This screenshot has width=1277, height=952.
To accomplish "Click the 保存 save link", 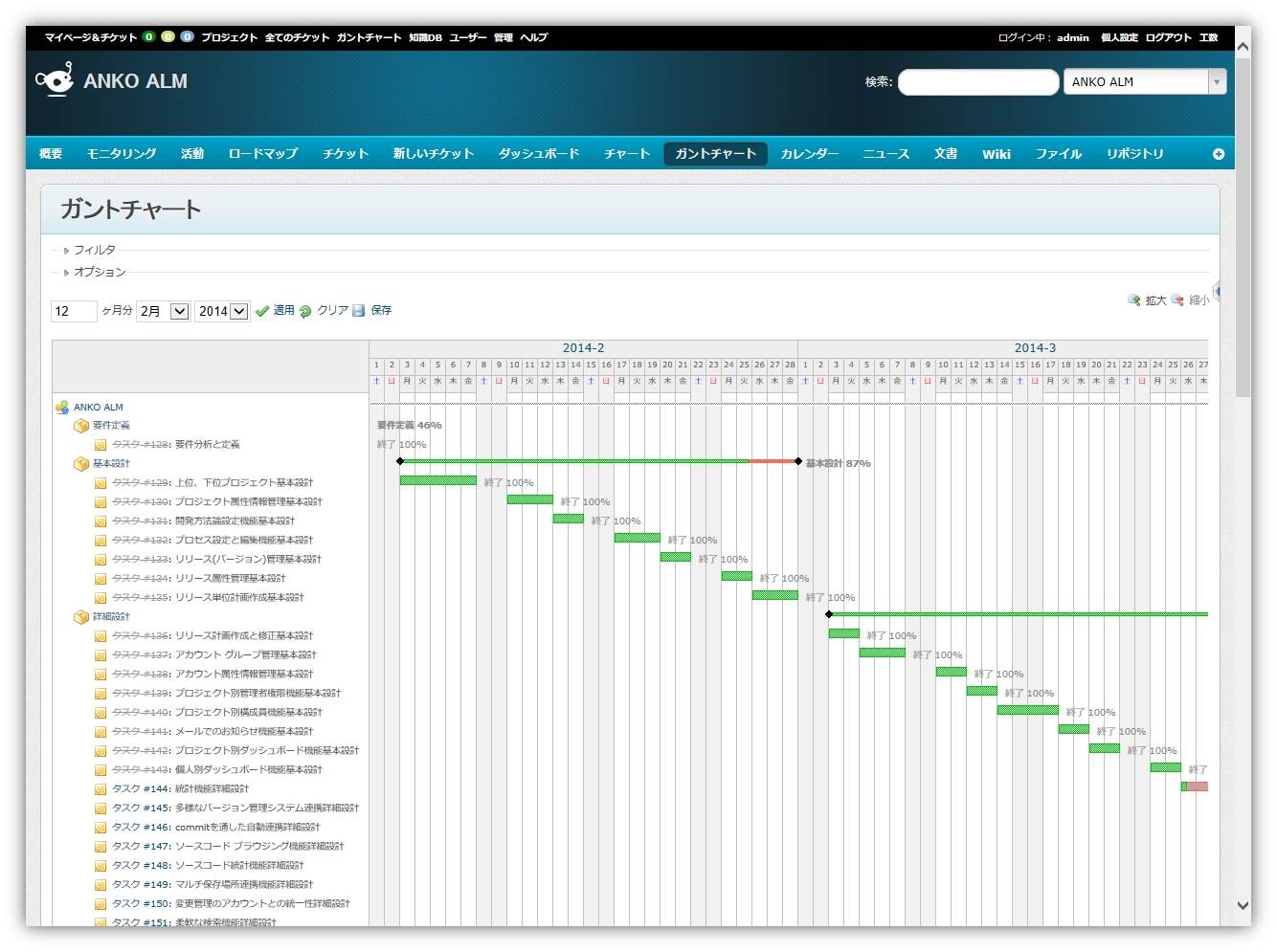I will 381,310.
